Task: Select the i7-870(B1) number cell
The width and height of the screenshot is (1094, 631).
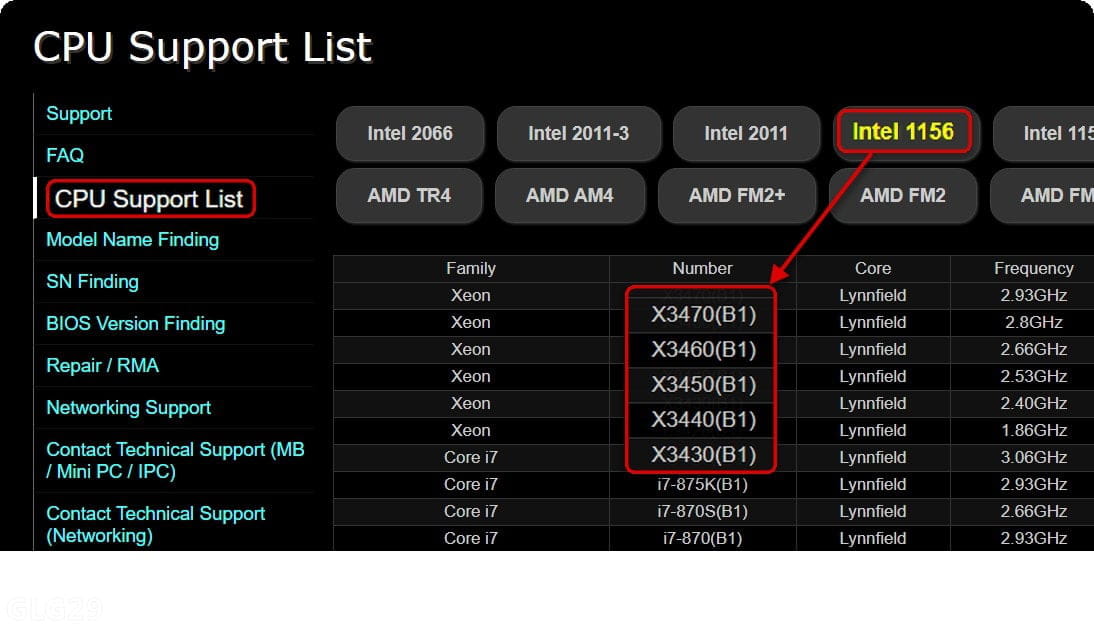Action: (x=703, y=539)
